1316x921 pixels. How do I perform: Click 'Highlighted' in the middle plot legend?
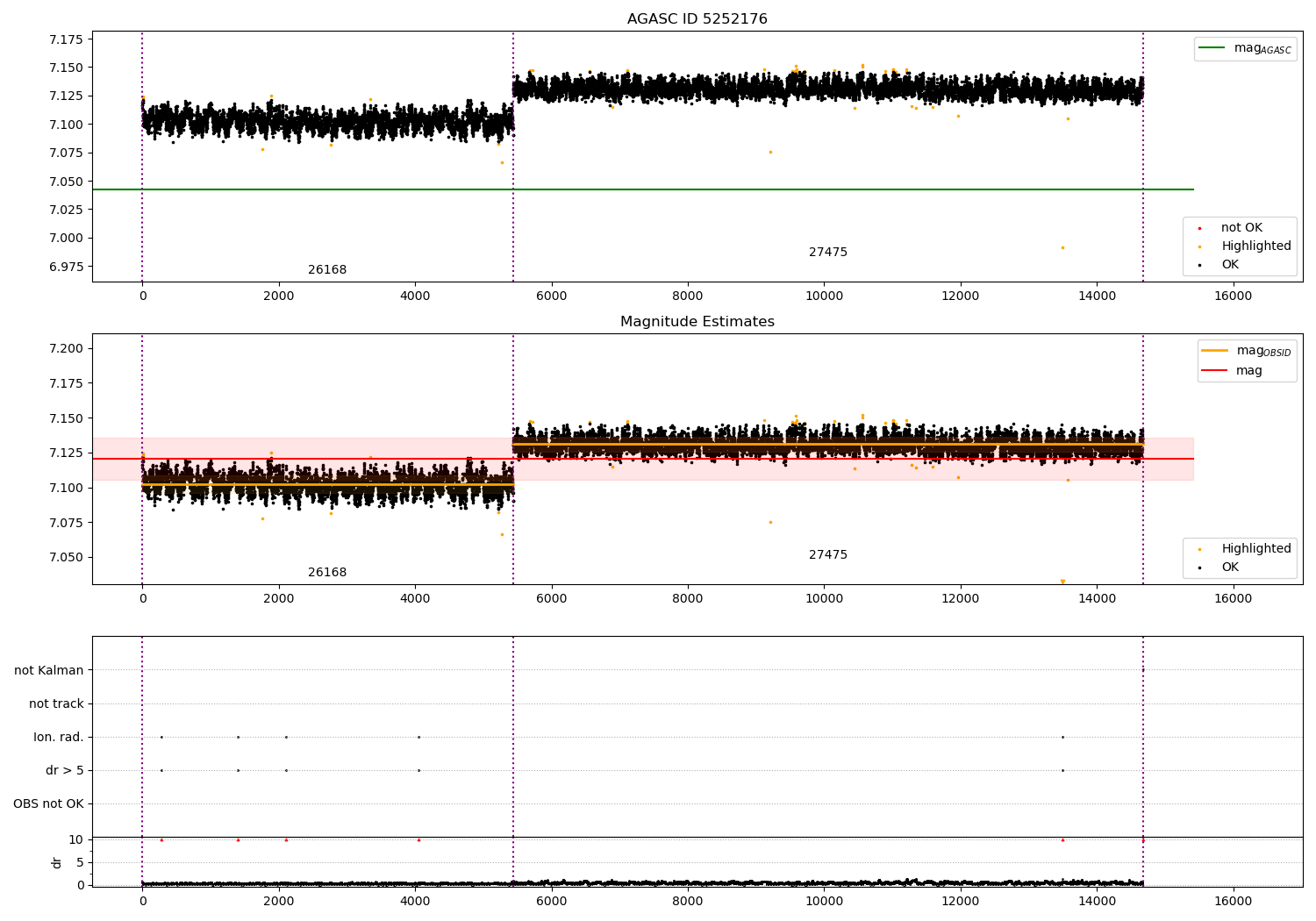[x=1255, y=549]
